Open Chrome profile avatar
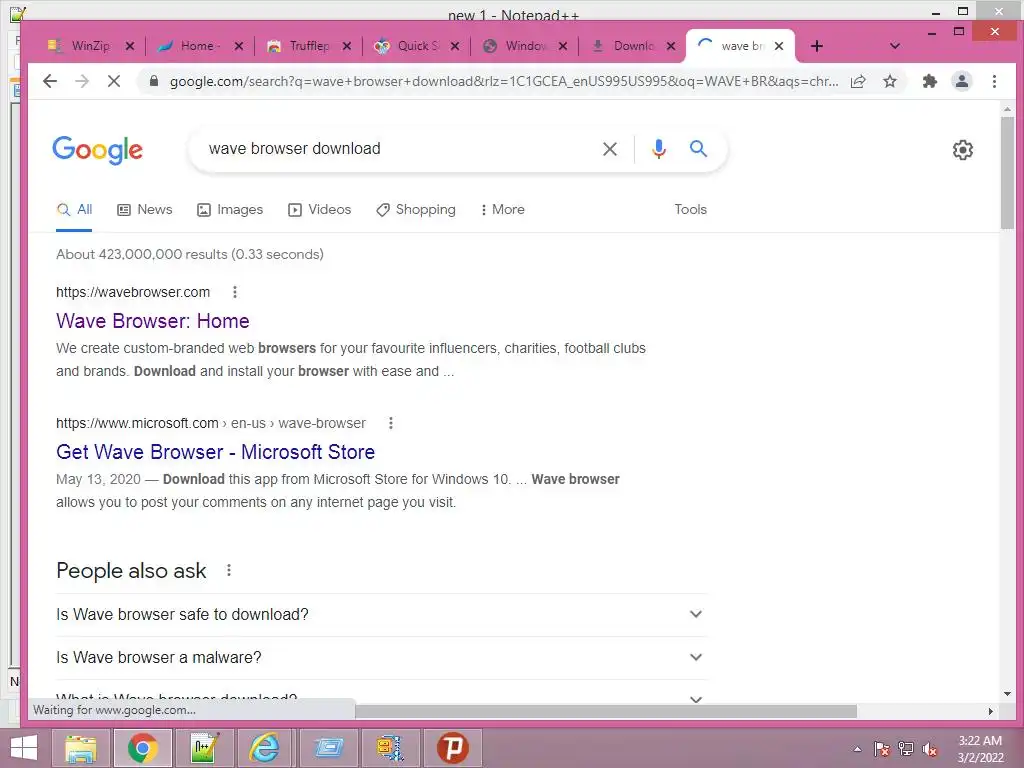Viewport: 1024px width, 768px height. tap(962, 81)
